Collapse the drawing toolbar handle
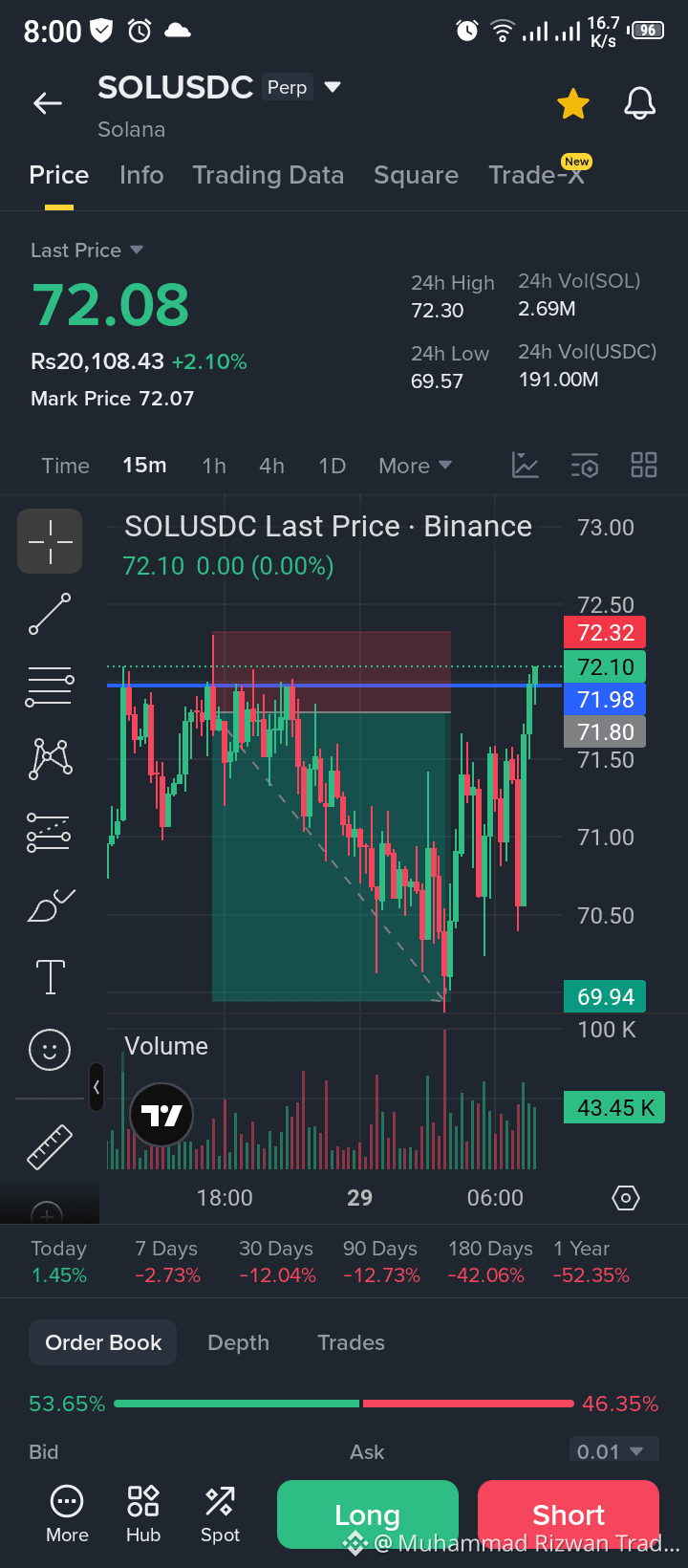 click(97, 1087)
